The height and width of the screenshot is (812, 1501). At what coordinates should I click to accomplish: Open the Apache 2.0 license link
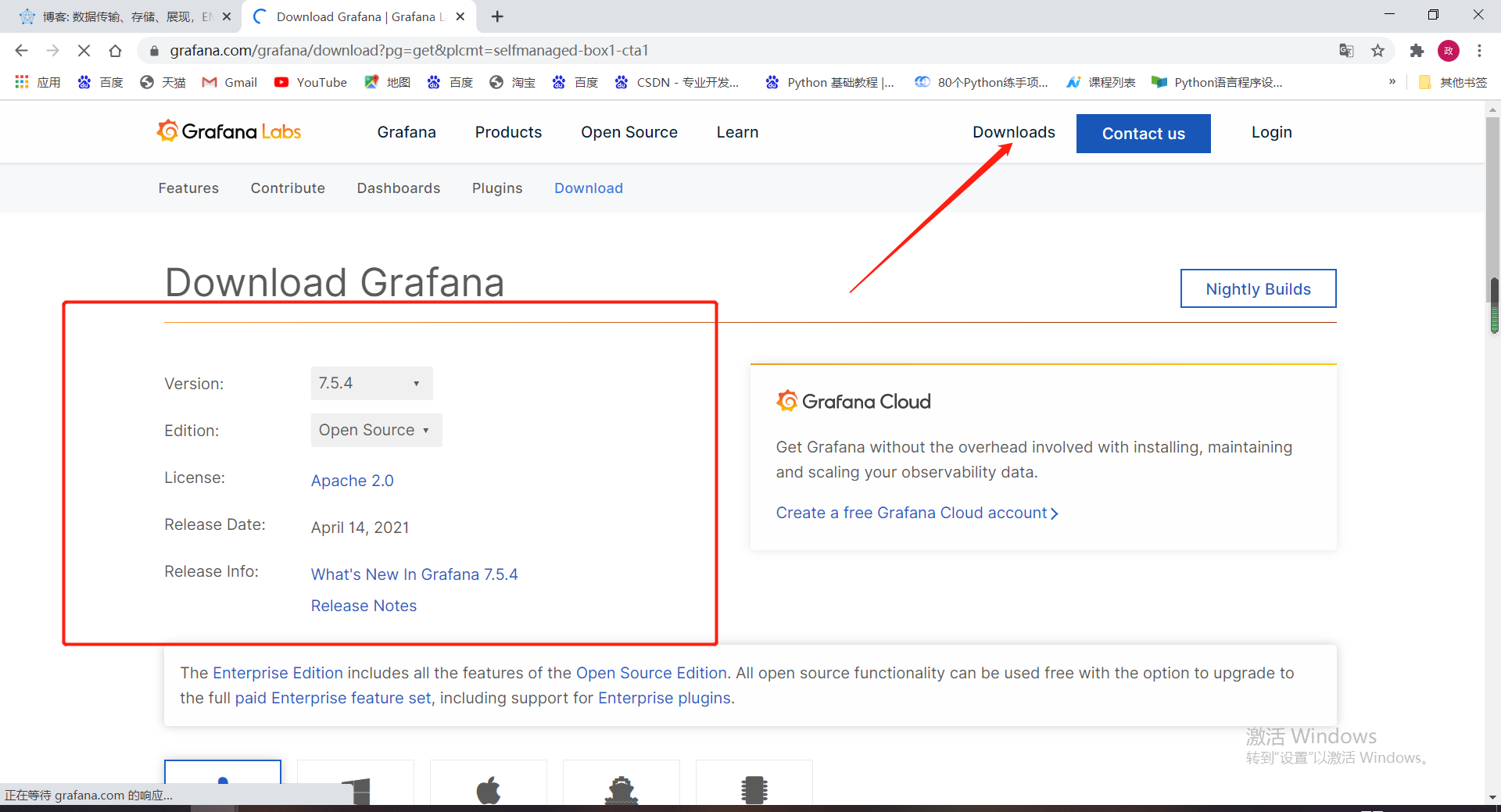(353, 481)
